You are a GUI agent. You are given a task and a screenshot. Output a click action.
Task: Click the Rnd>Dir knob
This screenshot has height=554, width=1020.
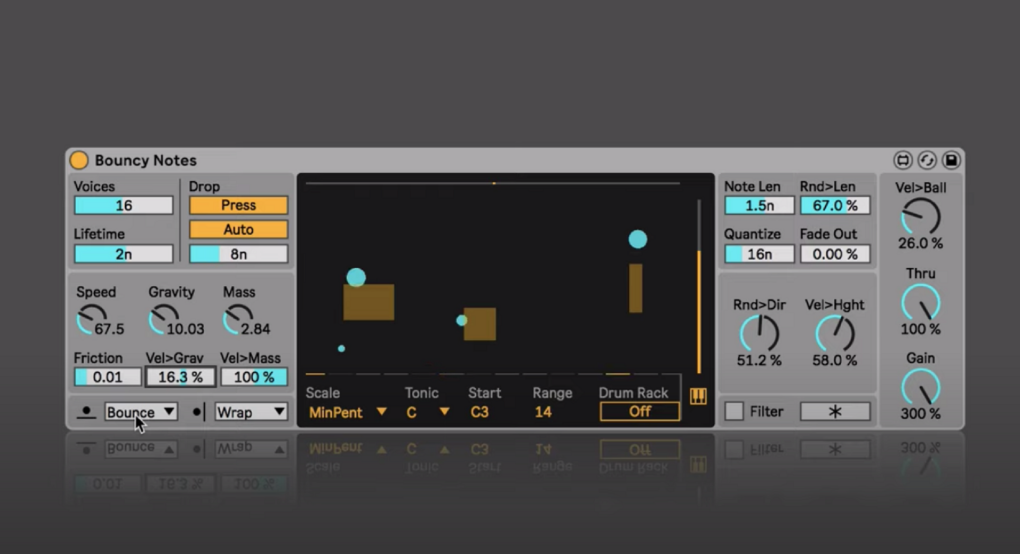(x=759, y=334)
